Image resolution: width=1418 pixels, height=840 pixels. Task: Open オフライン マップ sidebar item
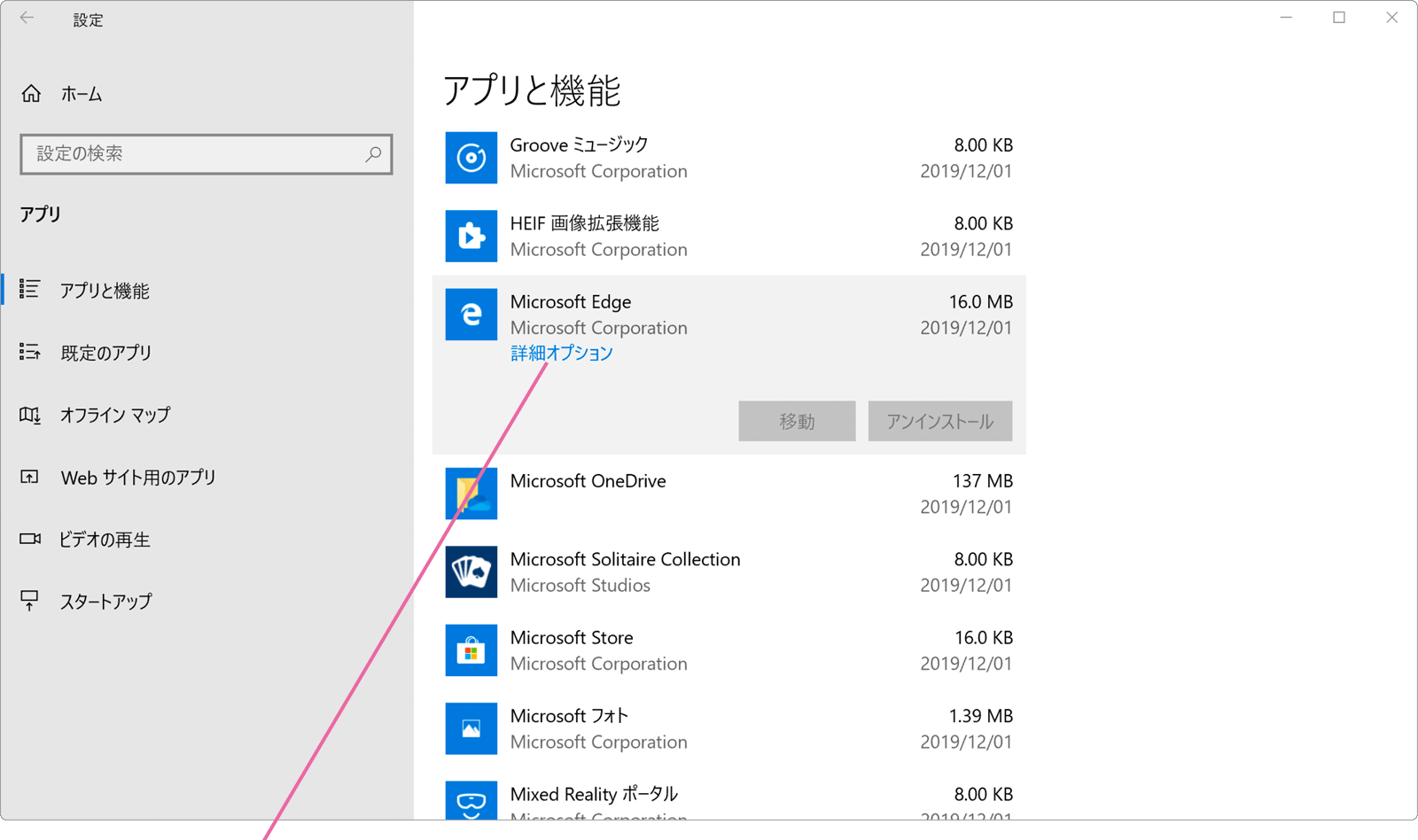click(115, 415)
